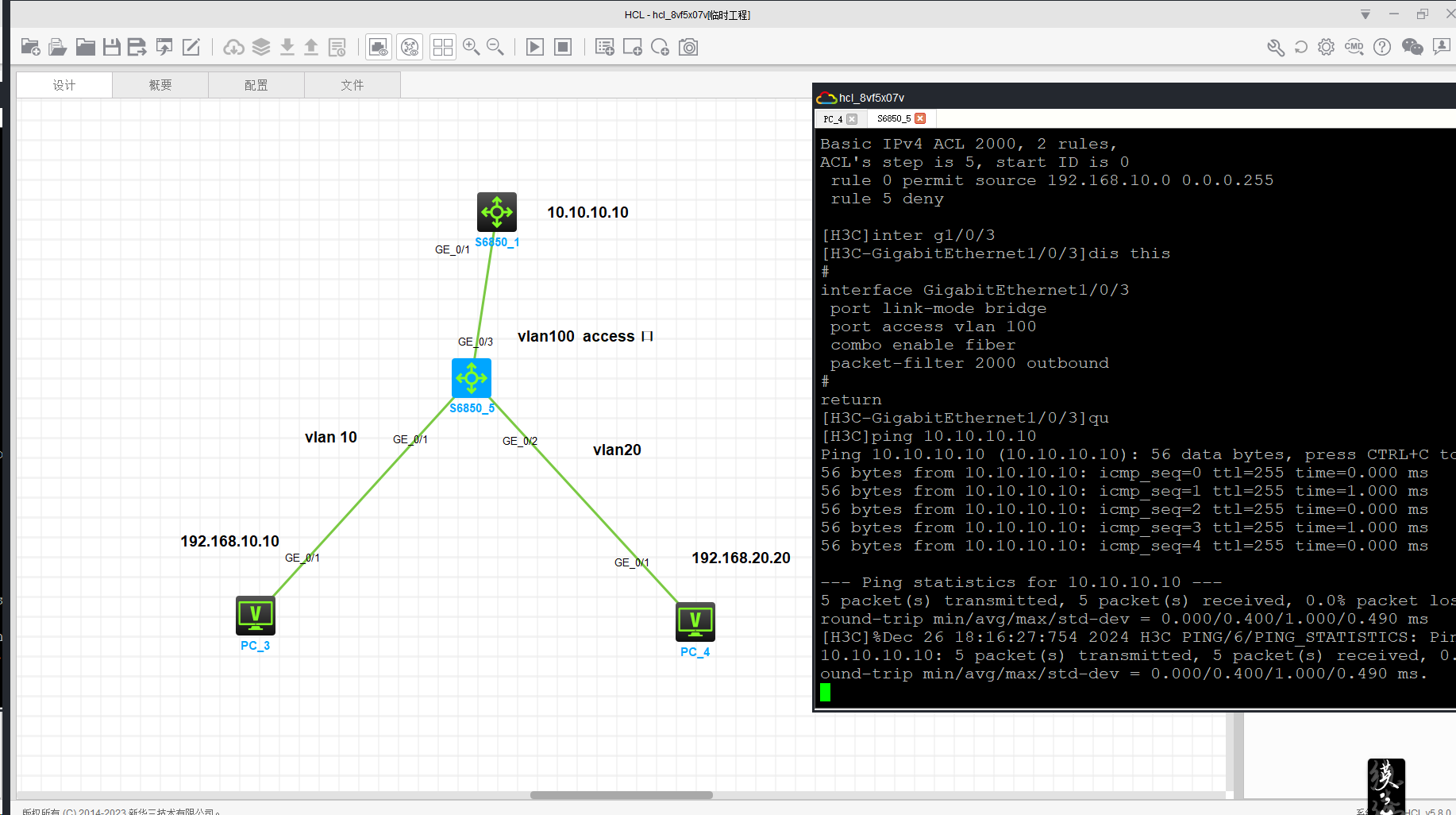Viewport: 1456px width, 815px height.
Task: Toggle the topology overview eye button
Action: pyautogui.click(x=410, y=48)
